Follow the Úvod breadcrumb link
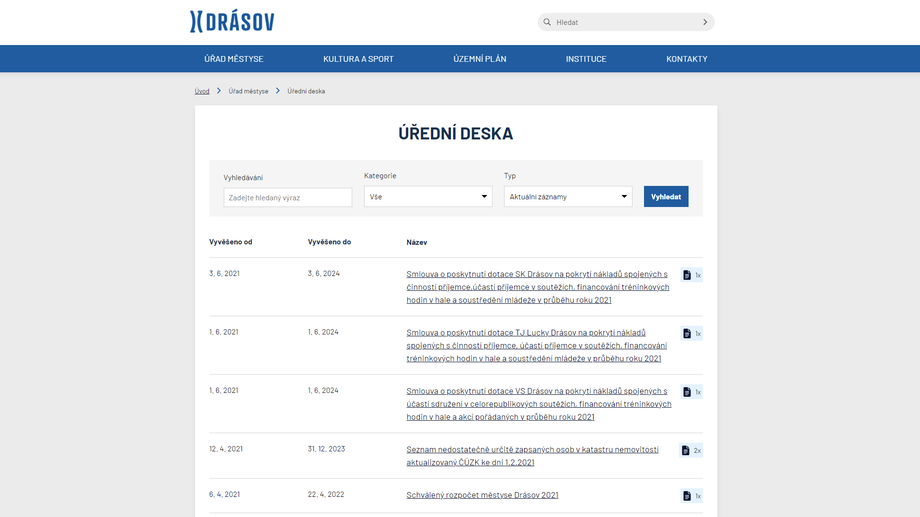 [x=202, y=91]
